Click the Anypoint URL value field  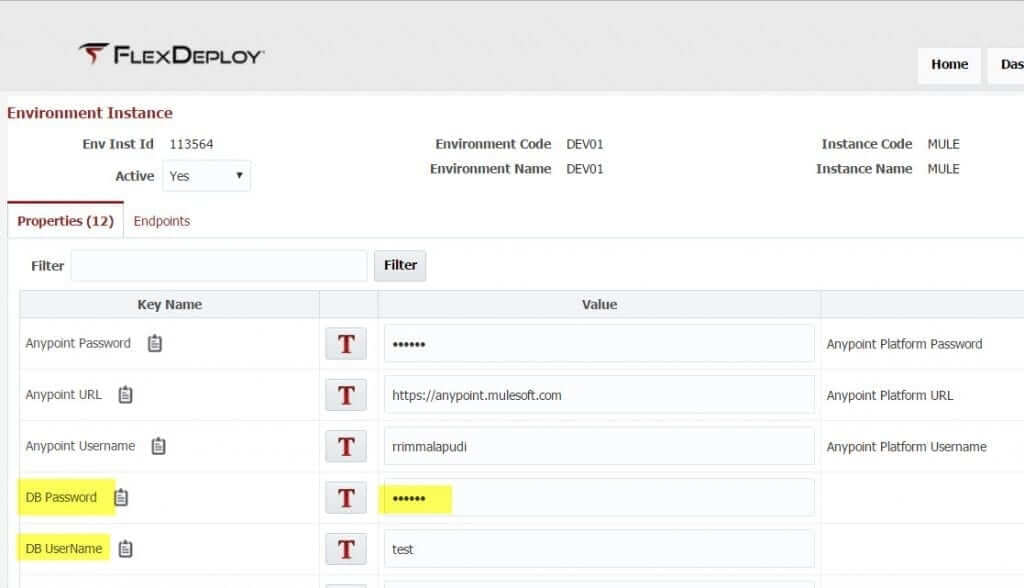coord(598,395)
